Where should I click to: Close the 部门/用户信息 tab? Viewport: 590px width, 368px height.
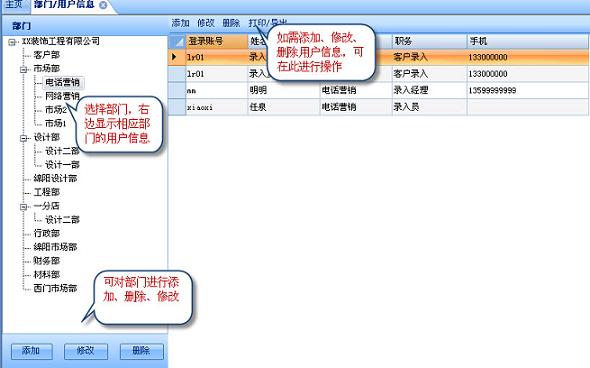tap(103, 5)
